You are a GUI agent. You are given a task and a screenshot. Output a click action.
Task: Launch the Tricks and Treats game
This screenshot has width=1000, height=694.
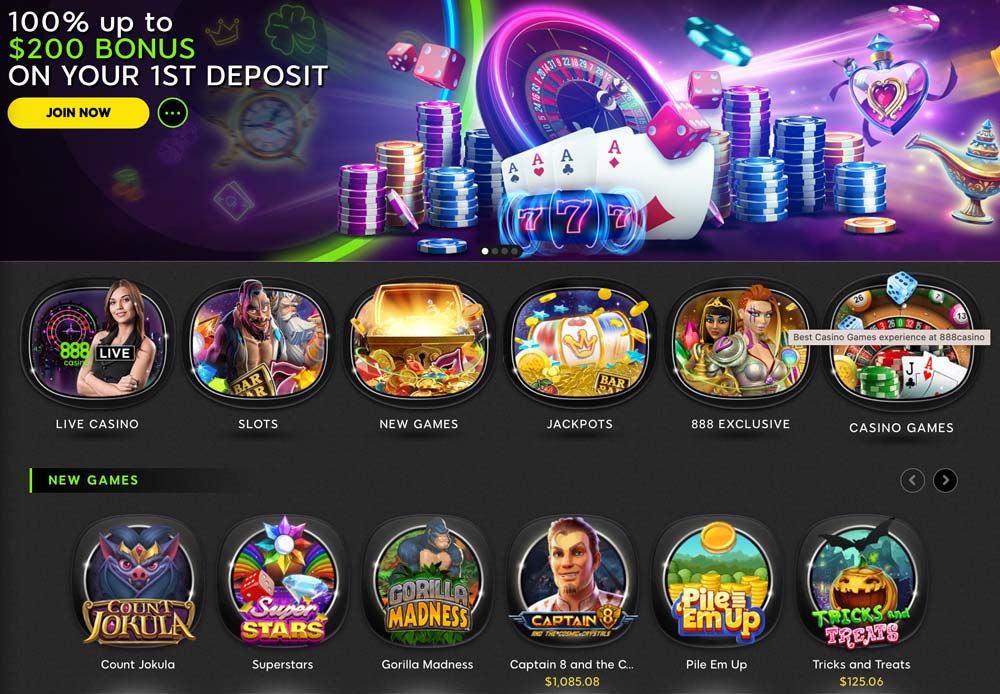pos(862,582)
